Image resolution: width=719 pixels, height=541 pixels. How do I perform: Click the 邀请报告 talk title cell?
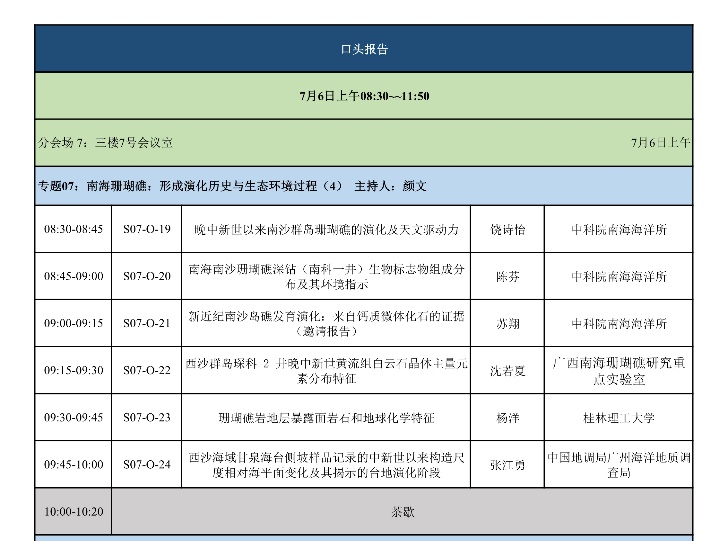[x=328, y=323]
